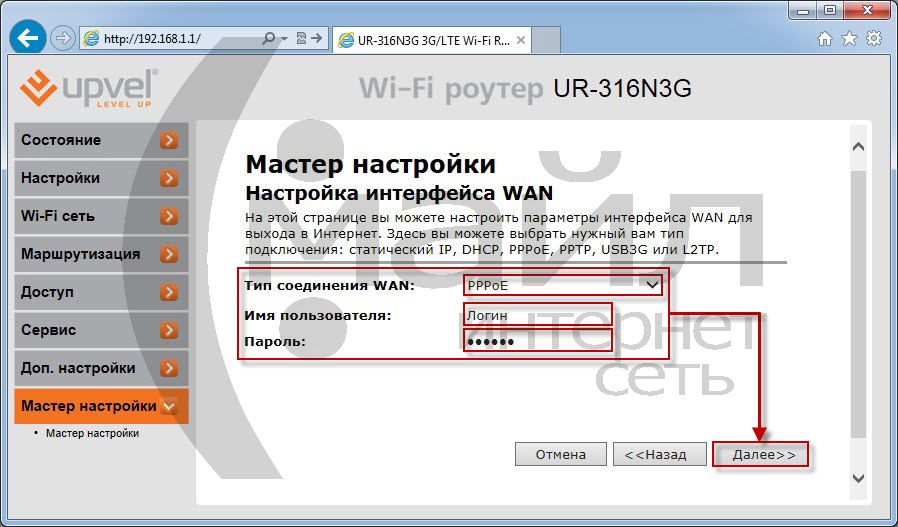Click the browser Forward arrow button

[62, 39]
